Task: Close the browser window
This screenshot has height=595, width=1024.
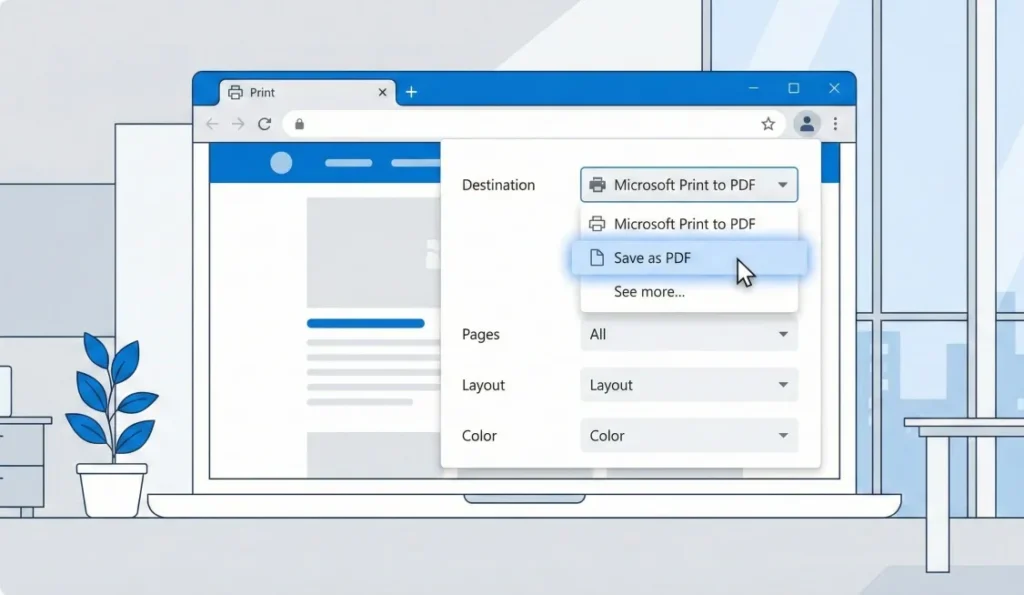Action: (x=835, y=88)
